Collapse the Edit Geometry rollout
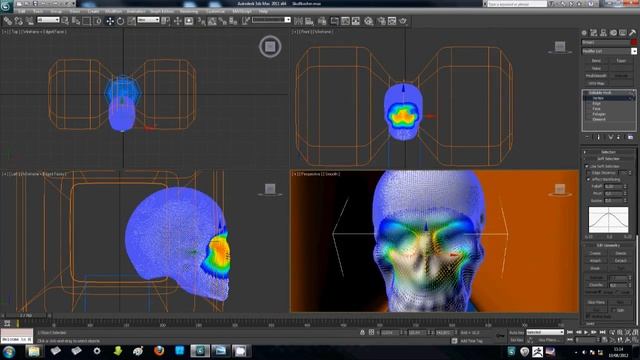640x360 pixels. pyautogui.click(x=608, y=245)
